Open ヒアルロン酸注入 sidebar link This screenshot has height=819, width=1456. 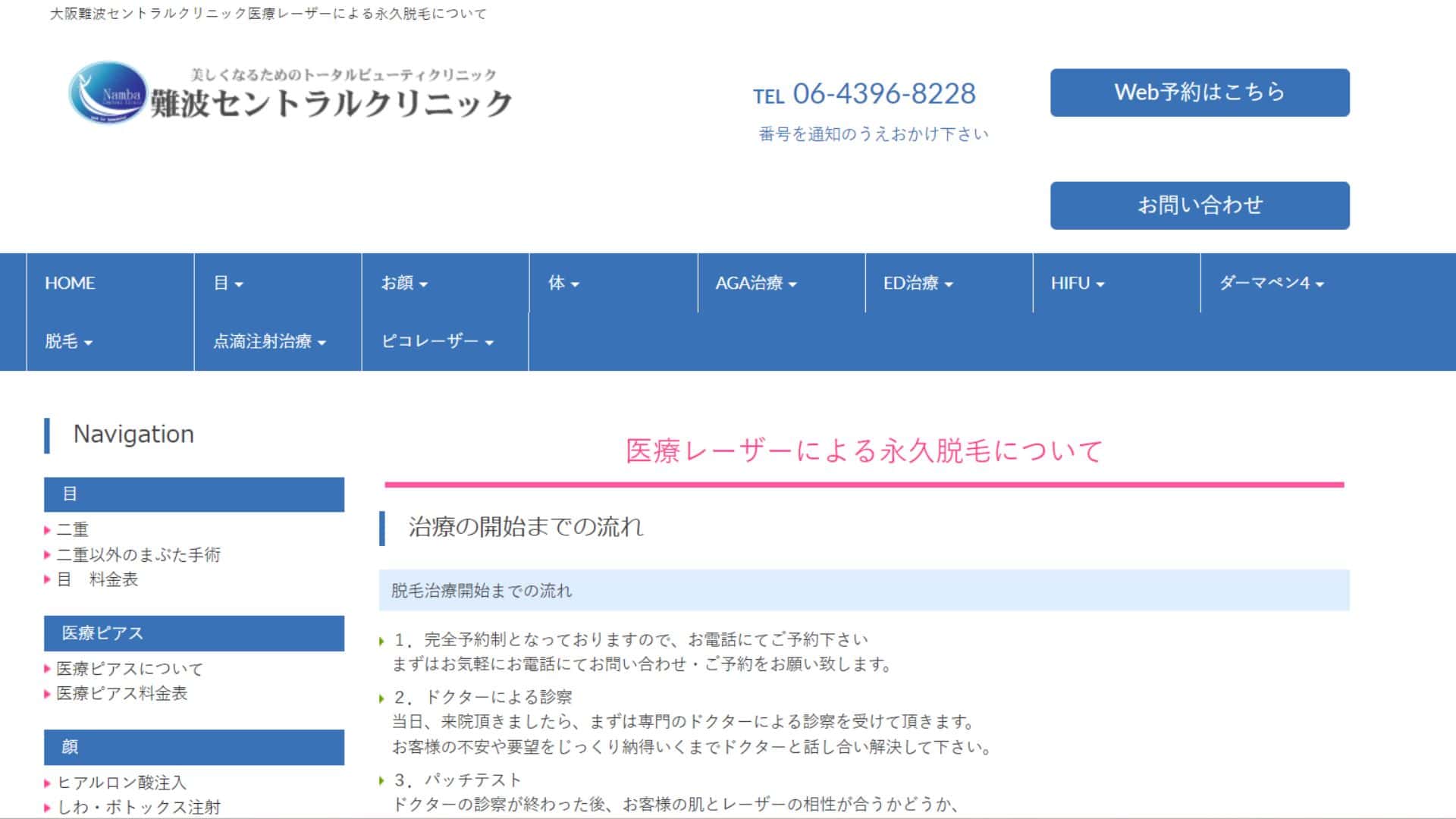coord(121,782)
